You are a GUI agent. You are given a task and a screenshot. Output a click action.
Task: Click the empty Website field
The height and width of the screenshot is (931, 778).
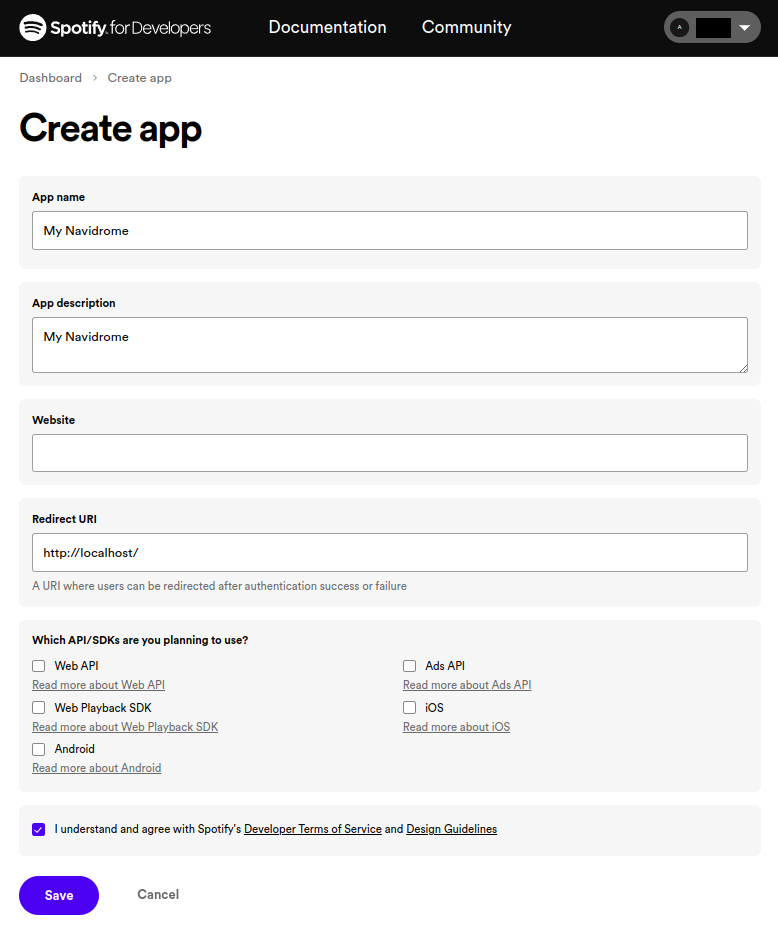pos(389,453)
